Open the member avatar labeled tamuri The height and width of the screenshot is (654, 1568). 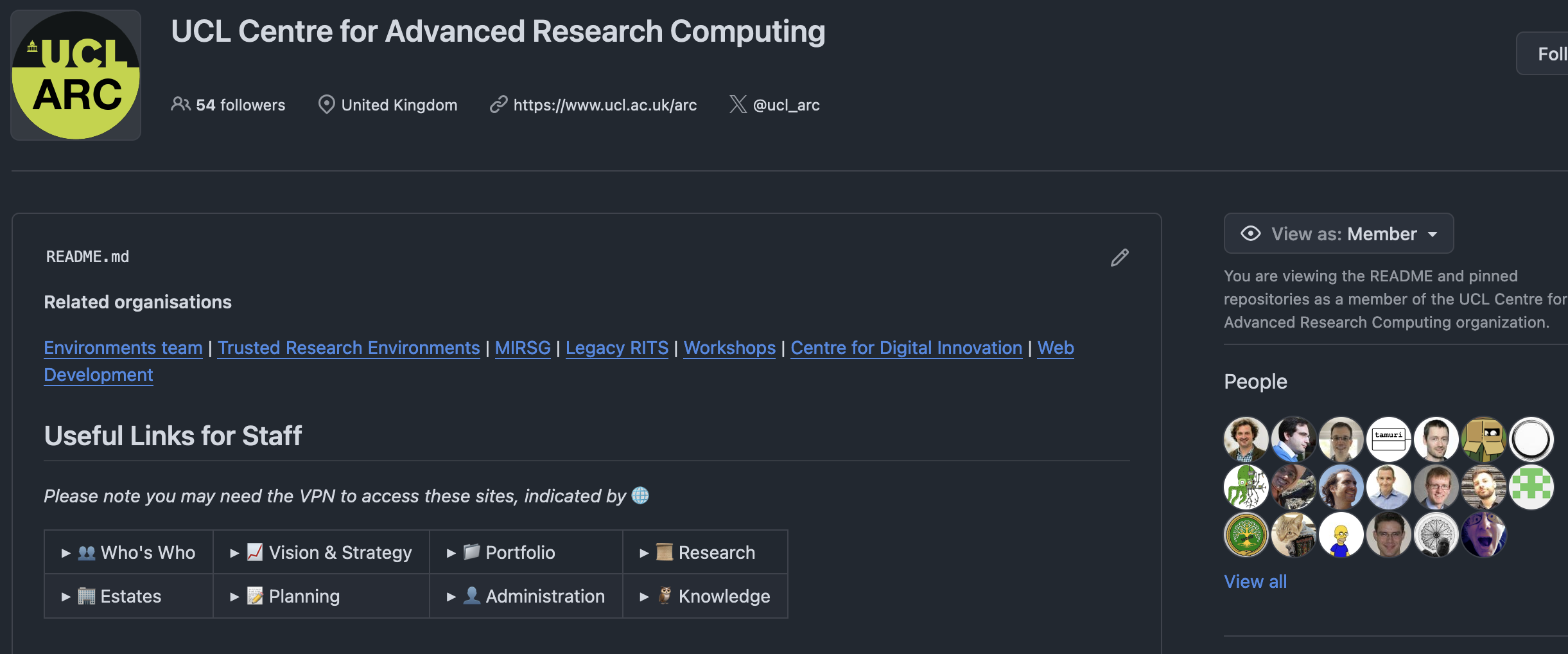coord(1389,439)
